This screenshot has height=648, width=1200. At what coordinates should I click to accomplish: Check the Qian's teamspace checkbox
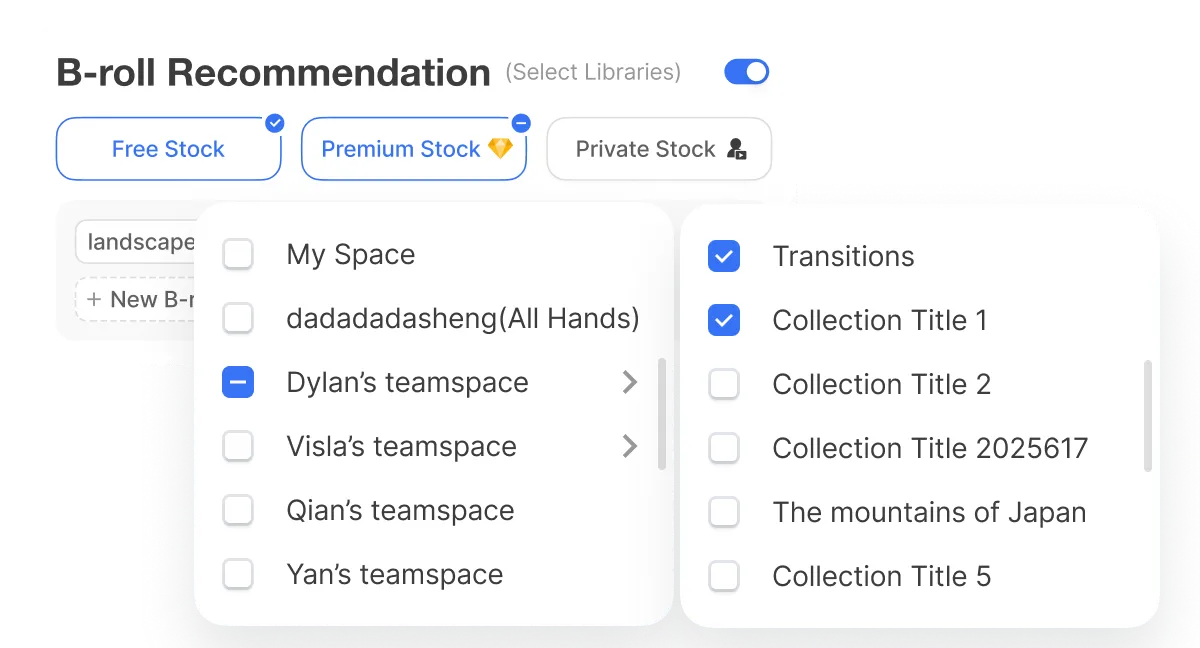tap(238, 510)
